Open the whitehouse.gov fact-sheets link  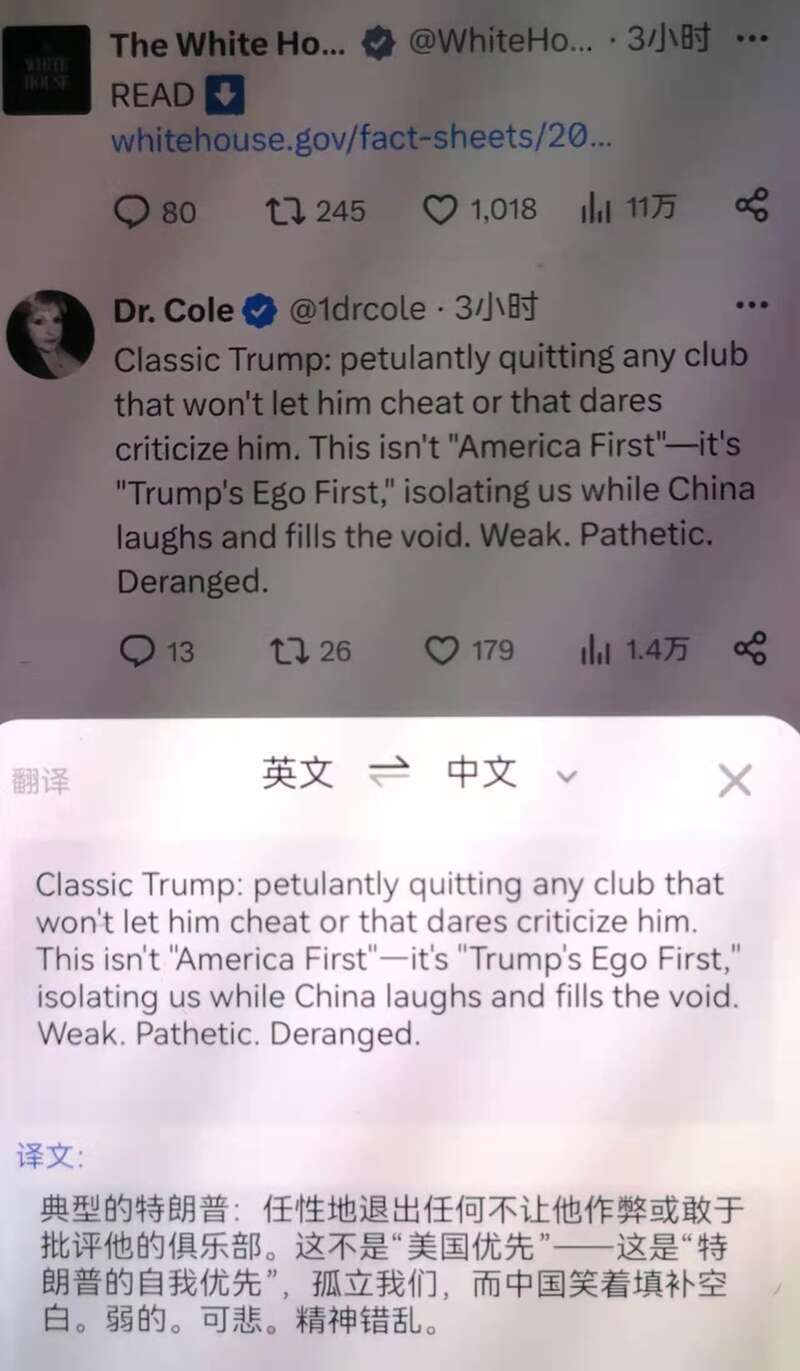pyautogui.click(x=361, y=139)
